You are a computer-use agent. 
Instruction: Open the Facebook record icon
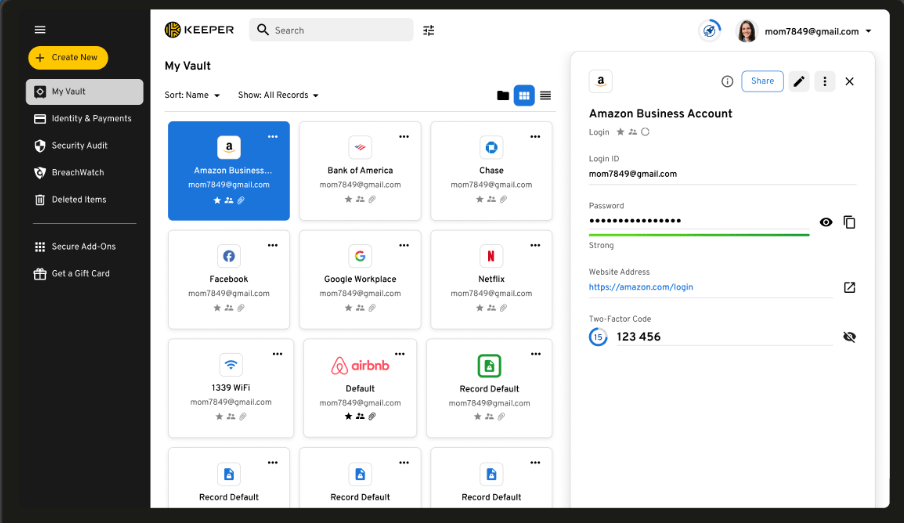229,256
